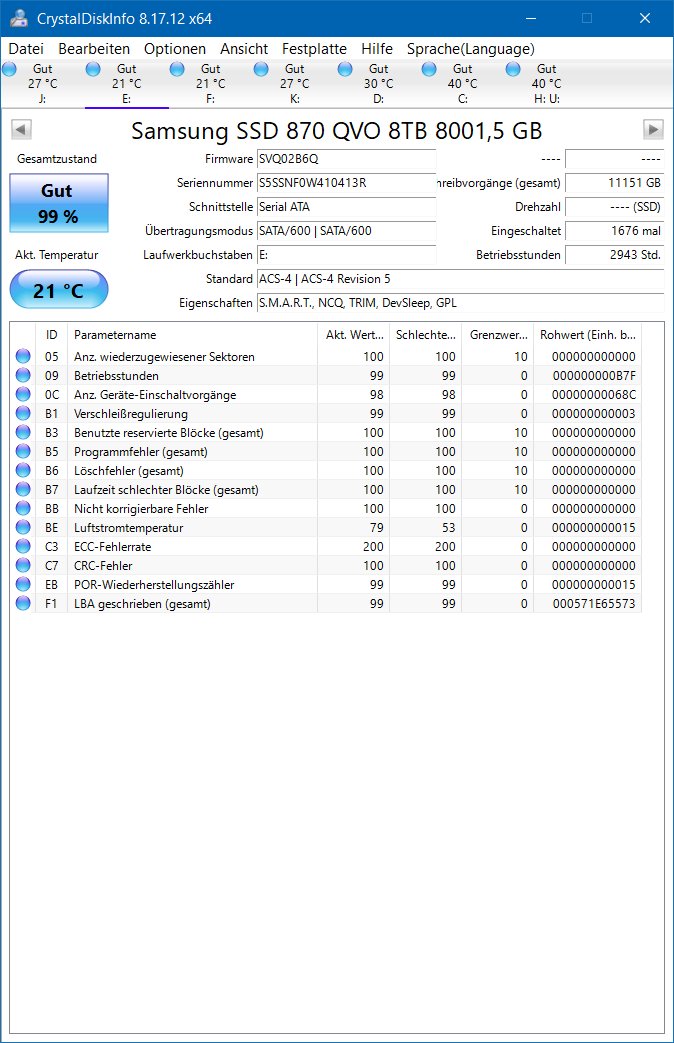Click raw value 000000000B7F
Image resolution: width=674 pixels, height=1043 pixels.
pos(593,375)
